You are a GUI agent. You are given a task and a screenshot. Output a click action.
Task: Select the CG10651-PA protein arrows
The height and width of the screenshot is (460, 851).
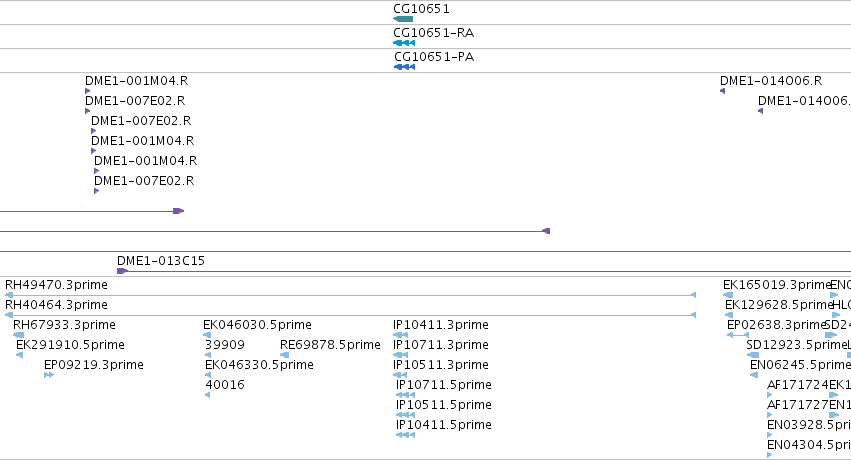click(x=404, y=67)
